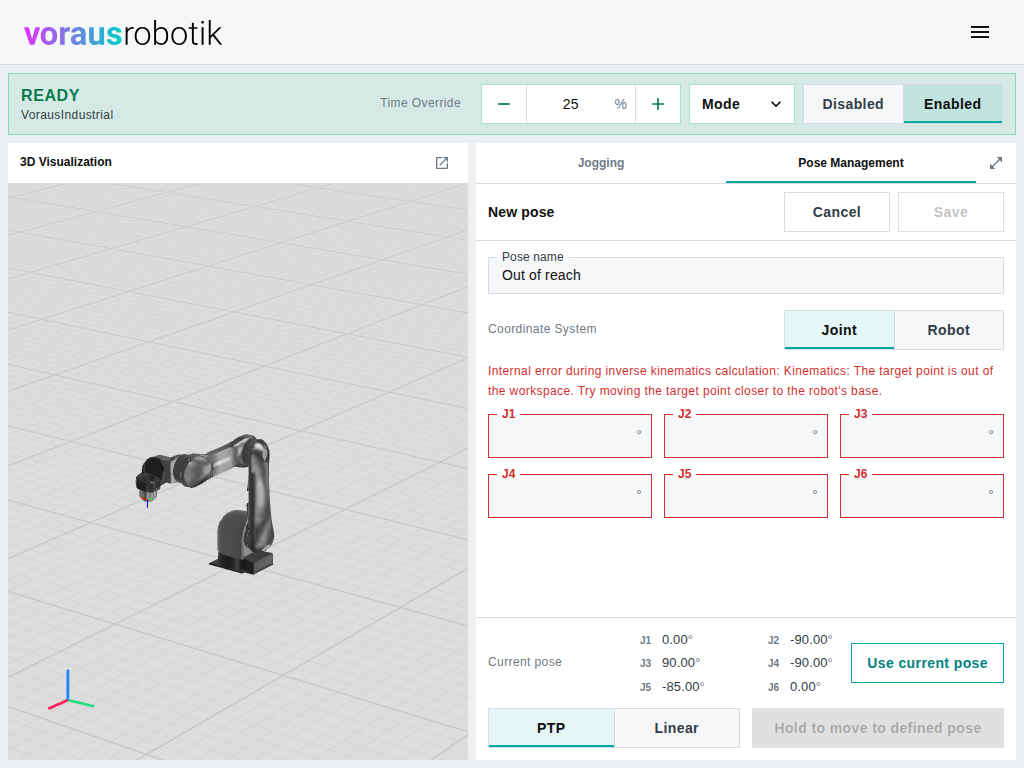Select the Joint coordinate system

pos(839,330)
